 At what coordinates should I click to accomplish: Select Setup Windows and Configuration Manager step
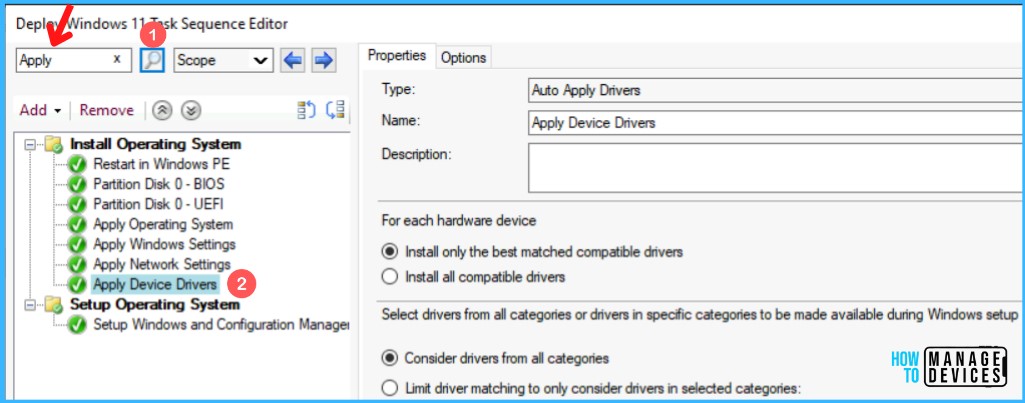point(221,325)
